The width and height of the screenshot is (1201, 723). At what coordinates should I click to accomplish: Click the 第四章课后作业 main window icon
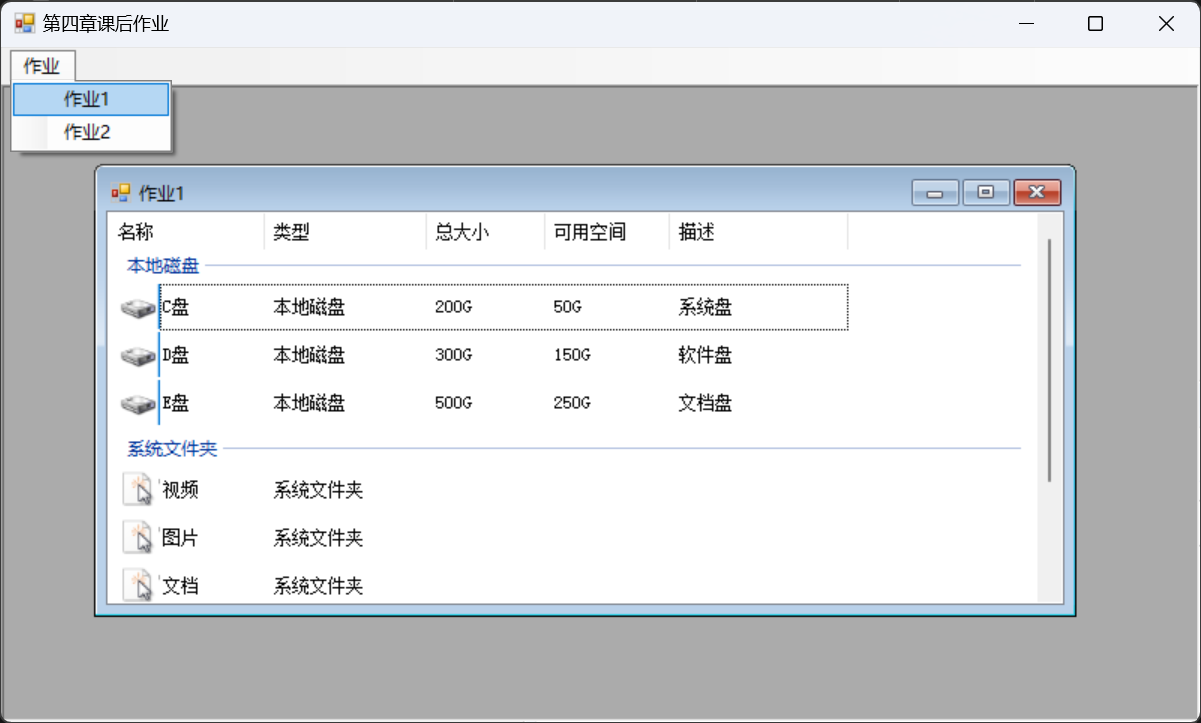pyautogui.click(x=24, y=24)
